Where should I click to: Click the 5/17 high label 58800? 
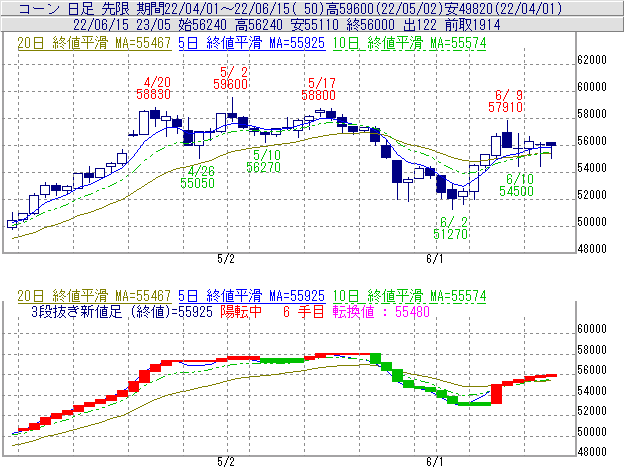[x=318, y=95]
